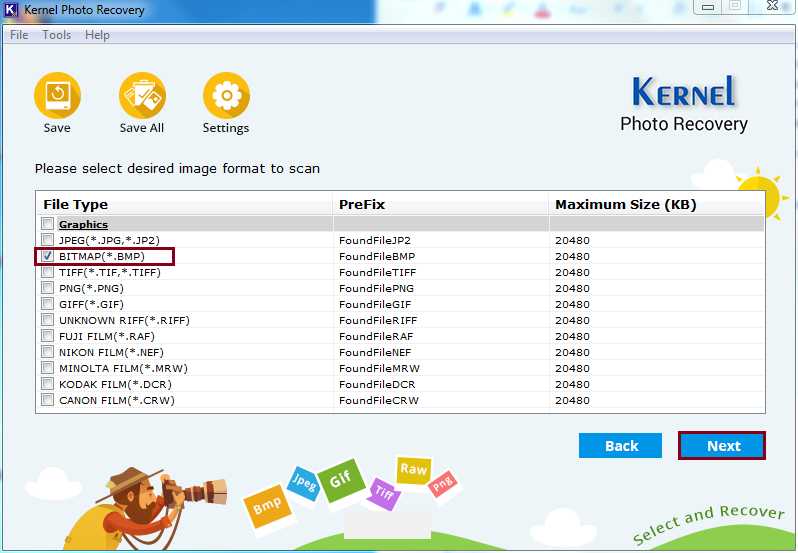This screenshot has width=798, height=553.
Task: Click the FoundFileMRW prefix cell
Action: coord(379,368)
